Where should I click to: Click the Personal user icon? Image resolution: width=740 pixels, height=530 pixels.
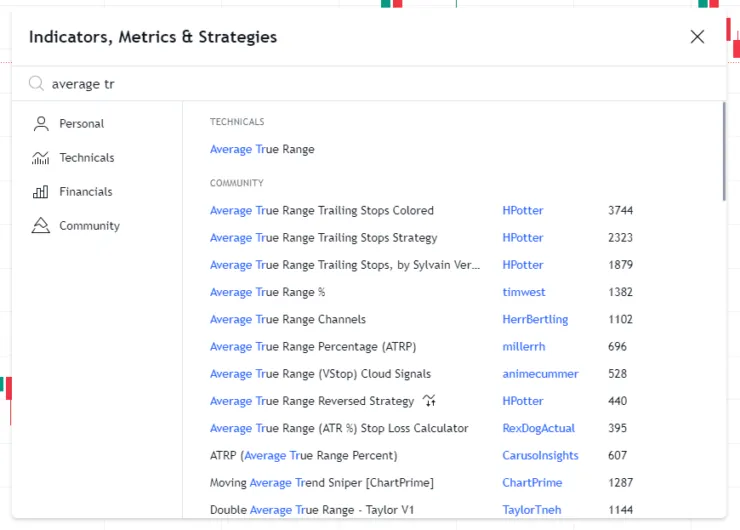41,124
